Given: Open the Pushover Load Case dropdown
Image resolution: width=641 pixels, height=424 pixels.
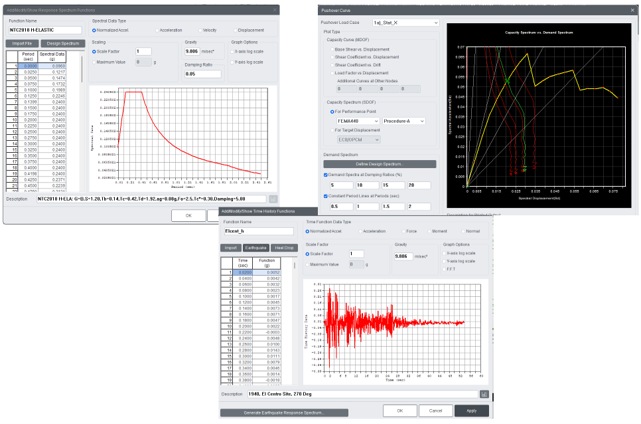Looking at the screenshot, I should tap(405, 23).
